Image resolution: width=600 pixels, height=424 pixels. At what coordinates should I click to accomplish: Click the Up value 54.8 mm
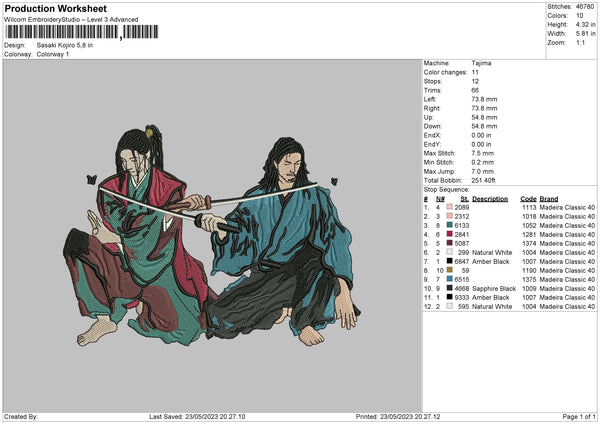click(484, 117)
